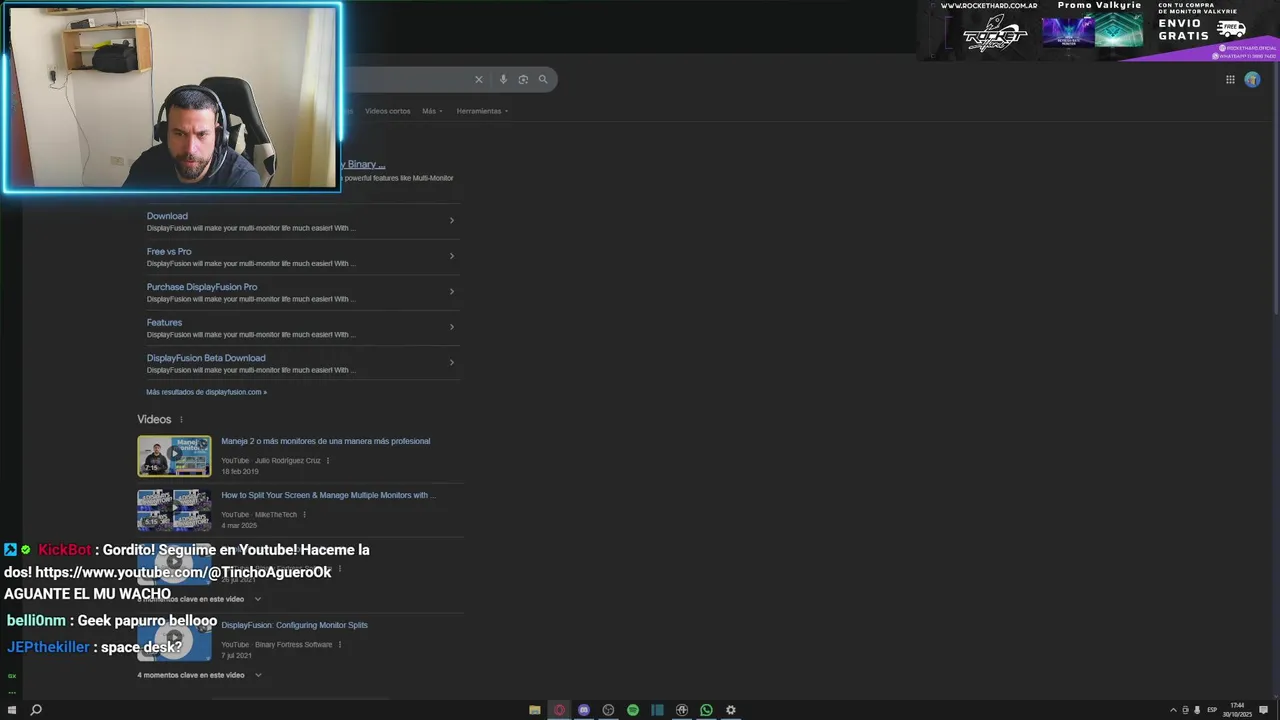Click the '18 feb 2019' video date
The image size is (1280, 720).
(240, 472)
